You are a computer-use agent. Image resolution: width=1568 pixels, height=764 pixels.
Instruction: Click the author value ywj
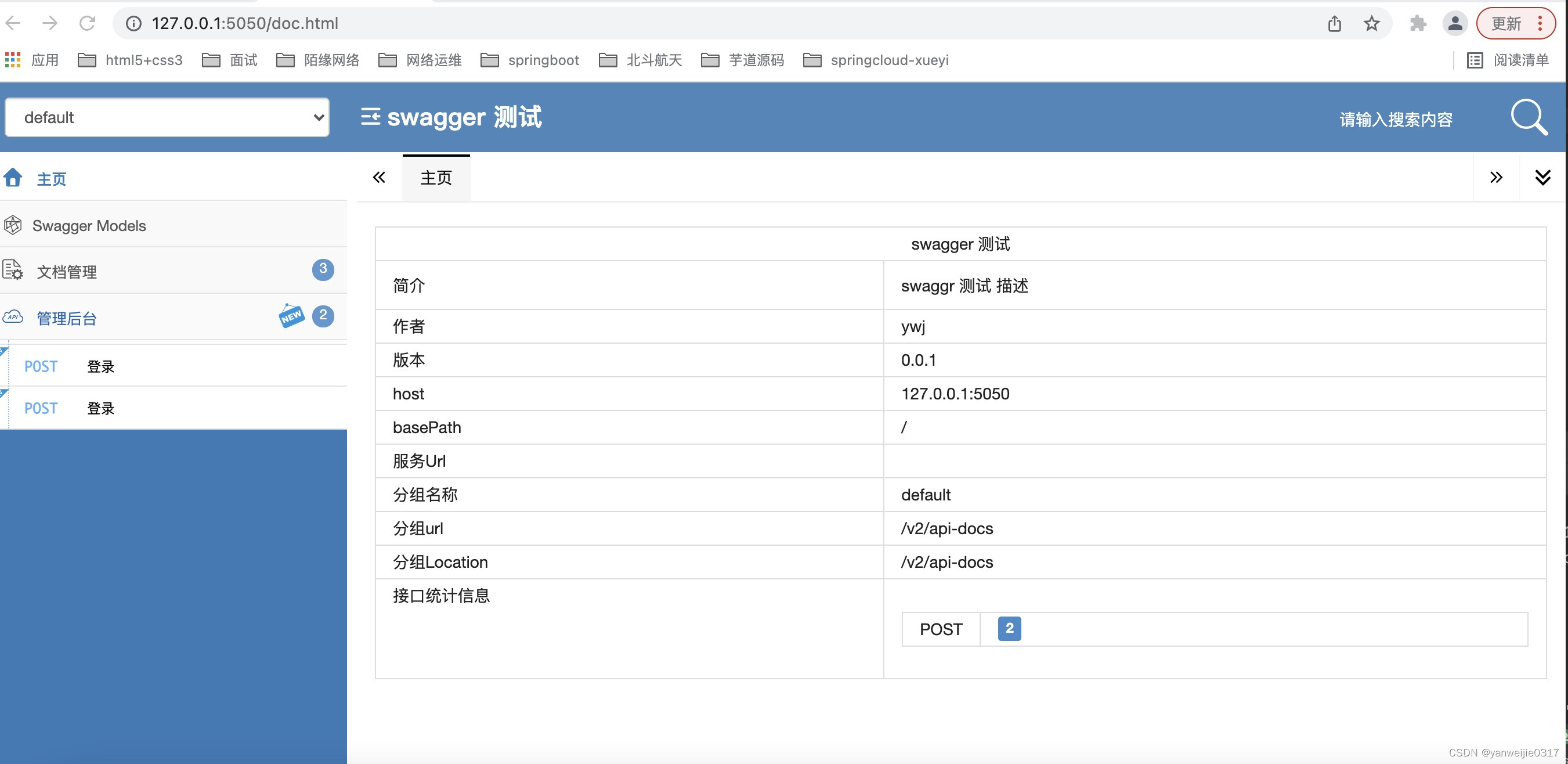[913, 327]
